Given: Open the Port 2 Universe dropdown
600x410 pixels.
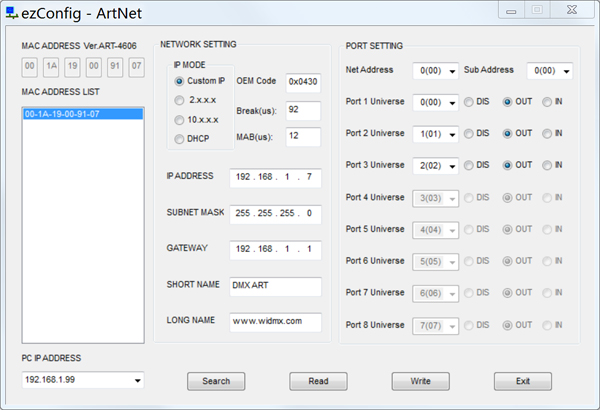Looking at the screenshot, I should 435,134.
